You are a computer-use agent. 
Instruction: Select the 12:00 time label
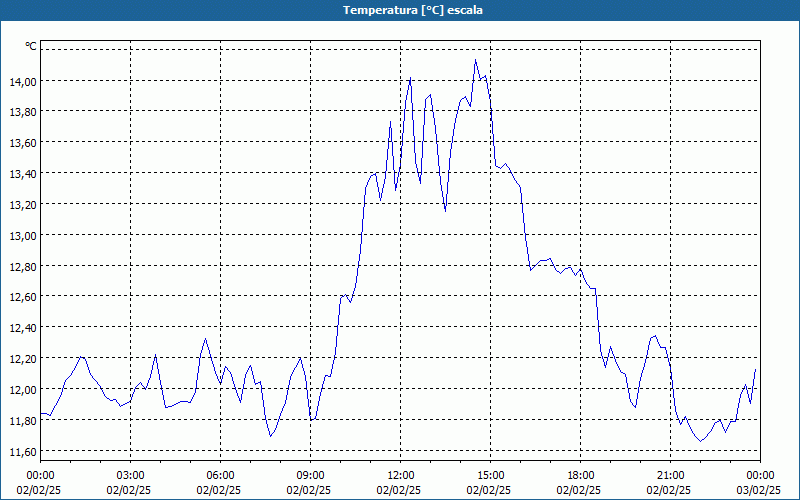(401, 475)
